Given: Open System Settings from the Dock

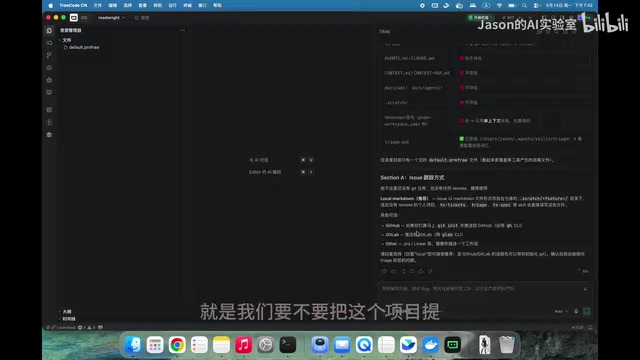Looking at the screenshot, I should 265,345.
